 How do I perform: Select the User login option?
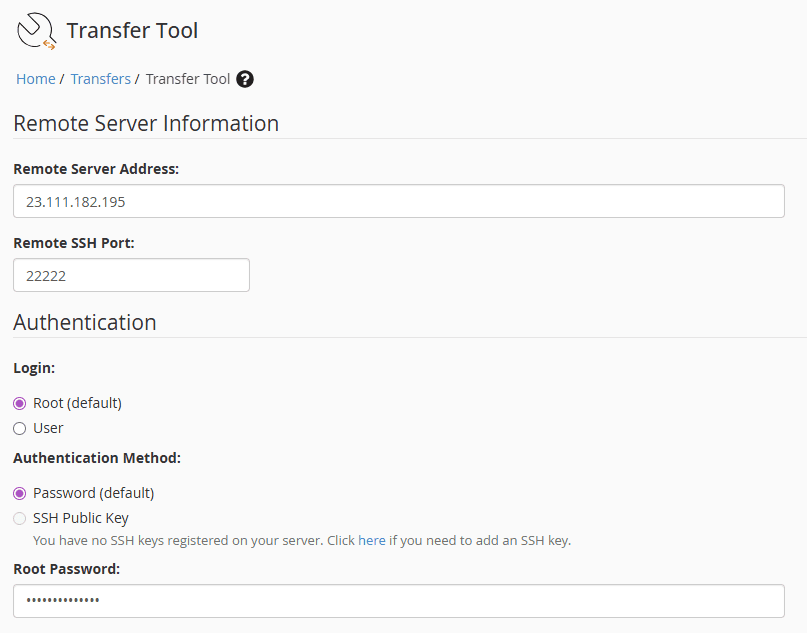click(19, 427)
